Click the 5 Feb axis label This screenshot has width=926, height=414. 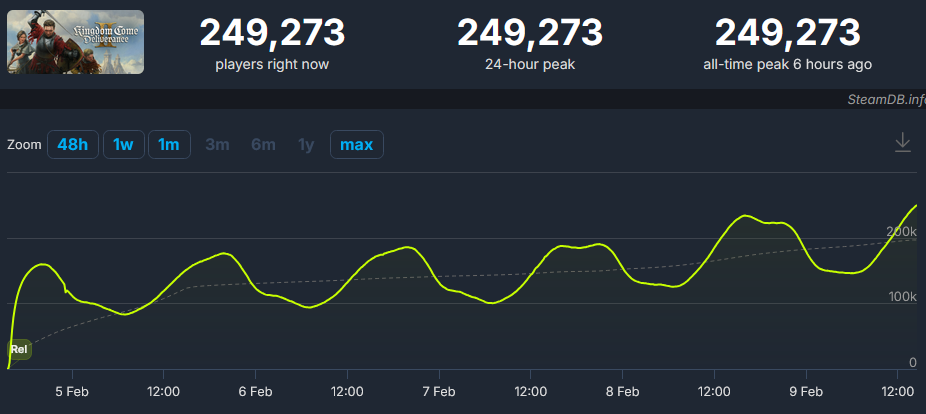click(71, 391)
